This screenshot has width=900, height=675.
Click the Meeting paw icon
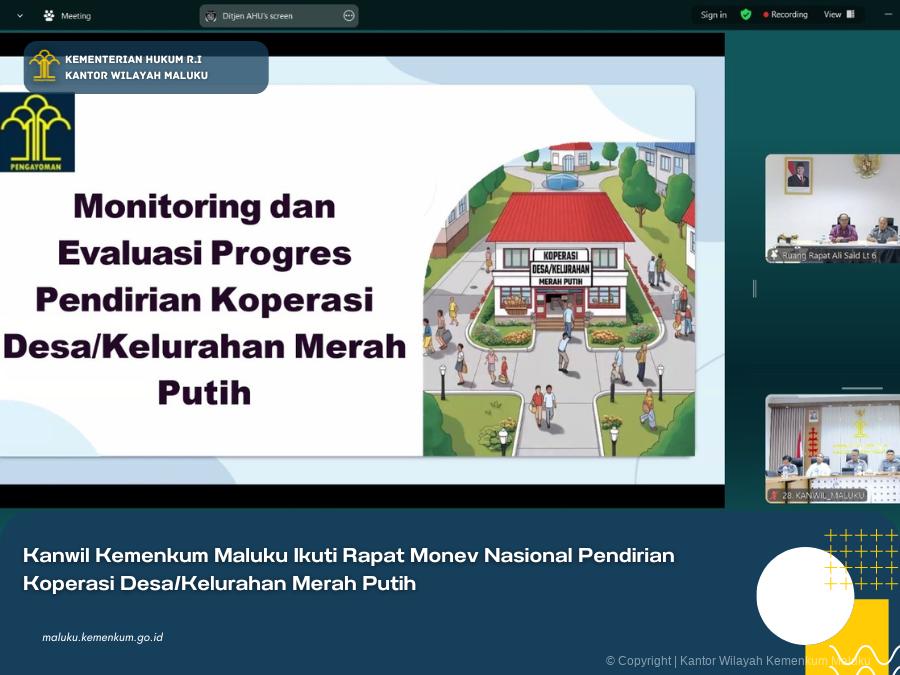pos(49,15)
